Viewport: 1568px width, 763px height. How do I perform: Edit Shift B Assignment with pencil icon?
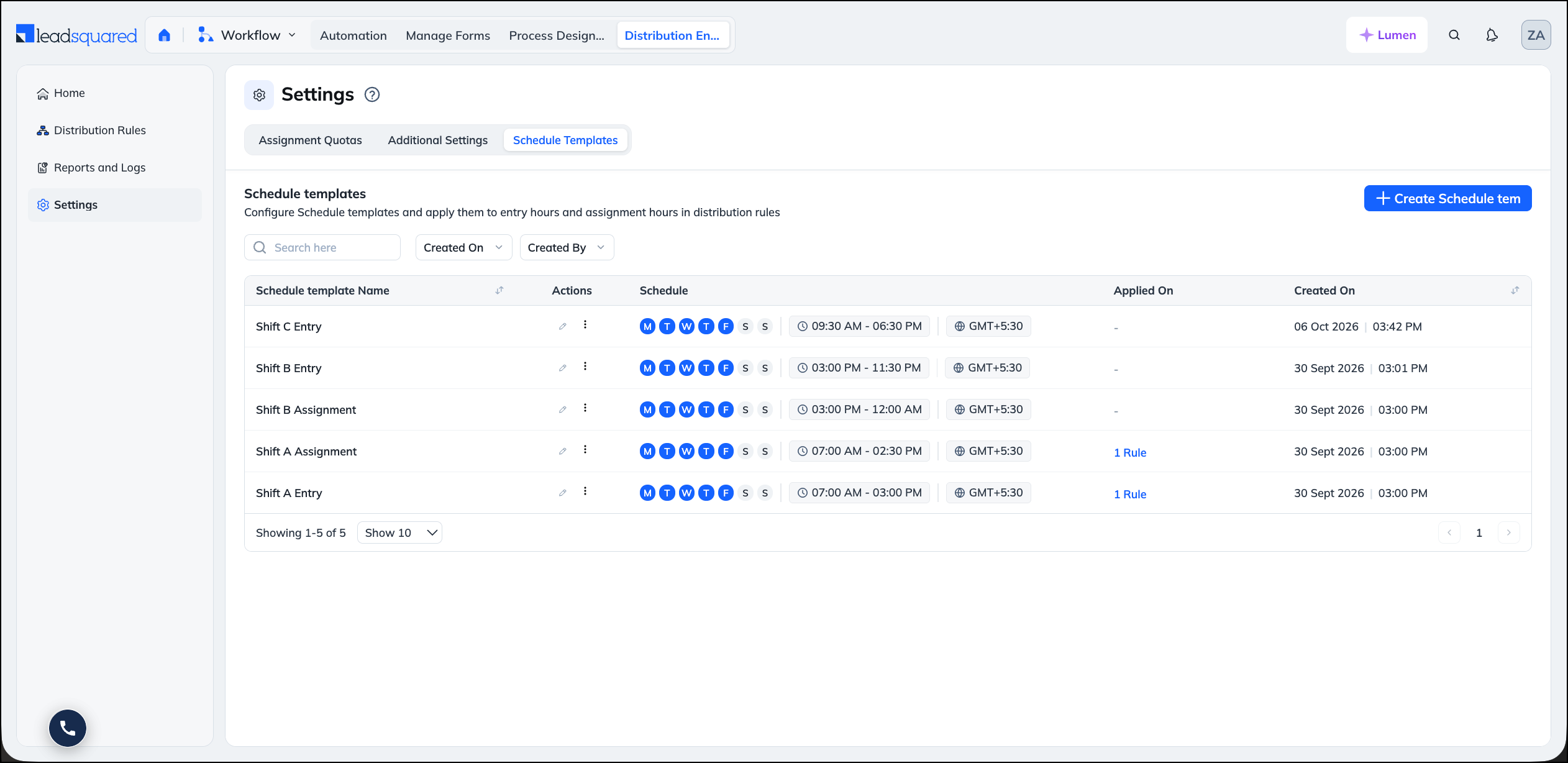tap(562, 409)
